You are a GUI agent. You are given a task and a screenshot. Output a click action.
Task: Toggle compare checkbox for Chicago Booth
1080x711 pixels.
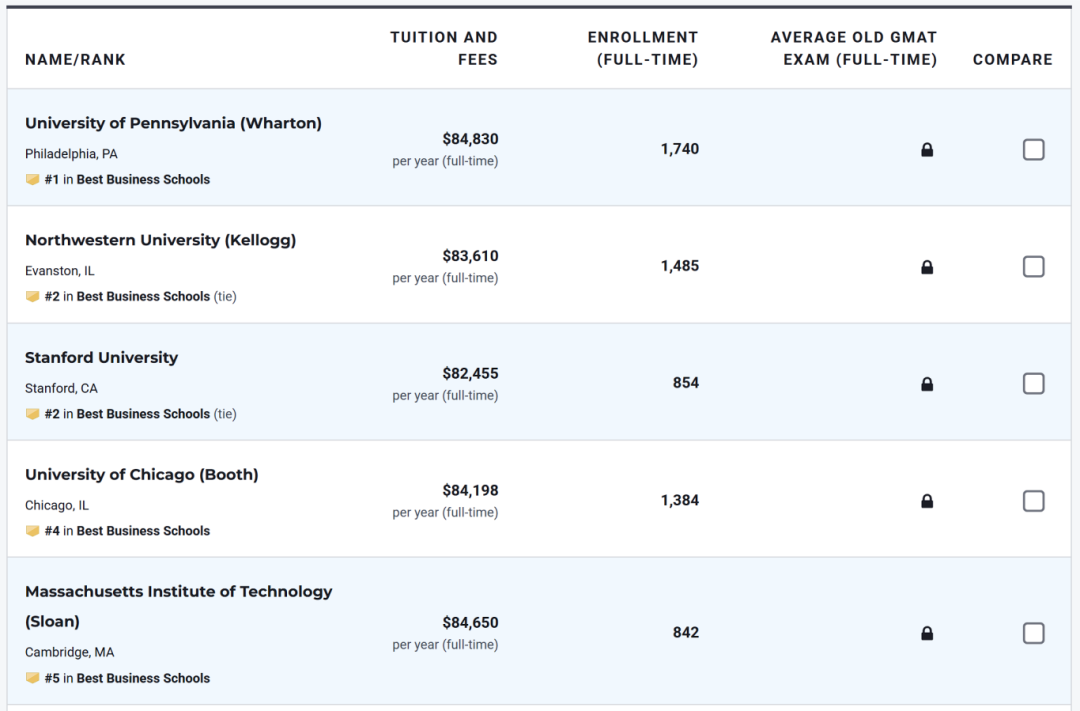(x=1033, y=501)
